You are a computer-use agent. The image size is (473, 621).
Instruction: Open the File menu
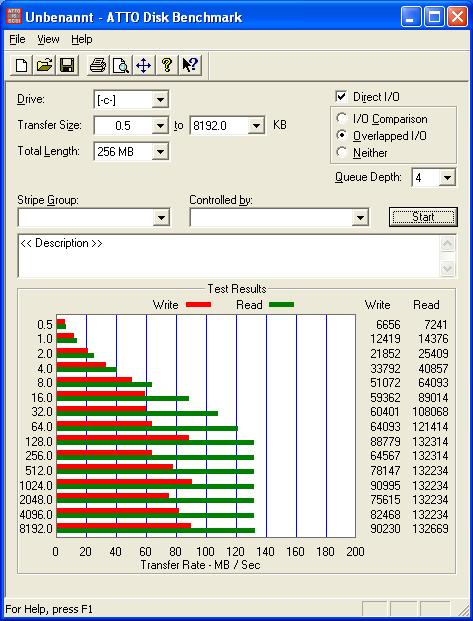[17, 39]
